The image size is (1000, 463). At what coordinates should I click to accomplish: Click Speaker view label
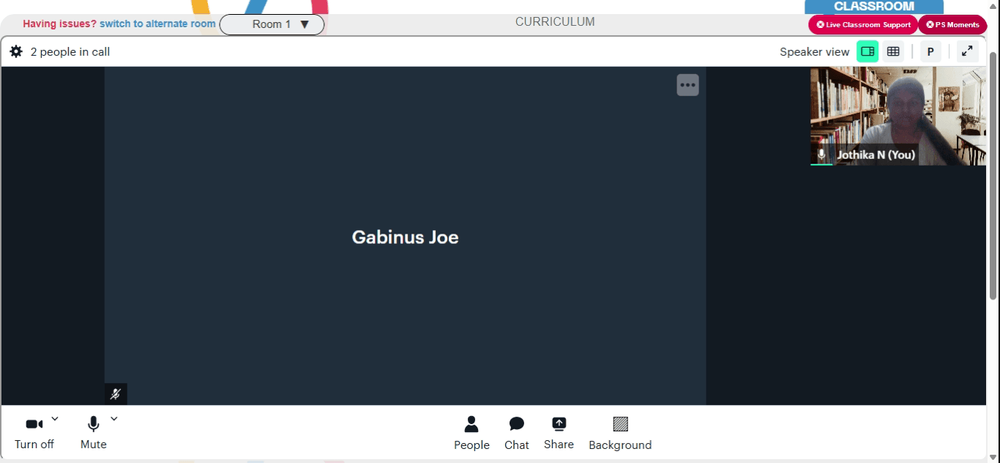(x=814, y=52)
